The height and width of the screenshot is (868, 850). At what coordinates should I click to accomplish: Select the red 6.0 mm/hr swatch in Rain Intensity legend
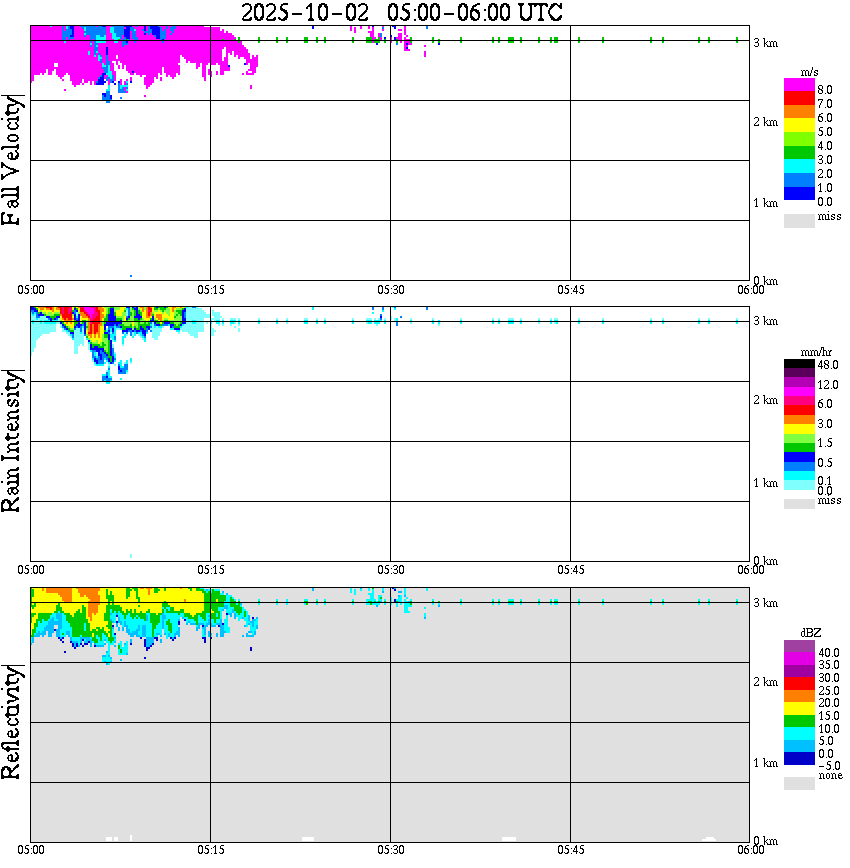point(799,410)
